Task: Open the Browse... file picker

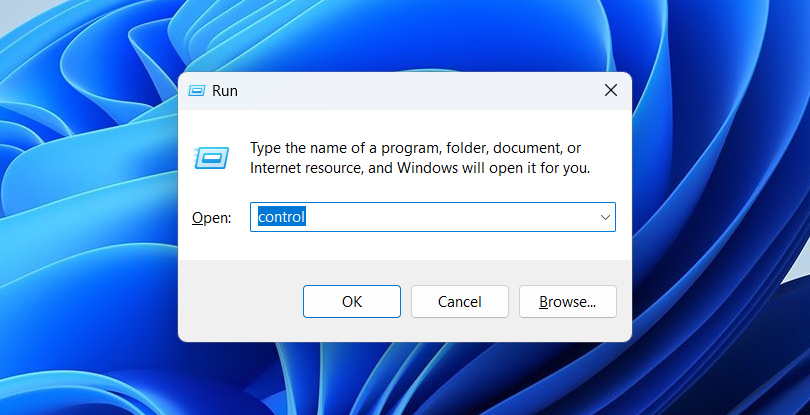Action: 568,301
